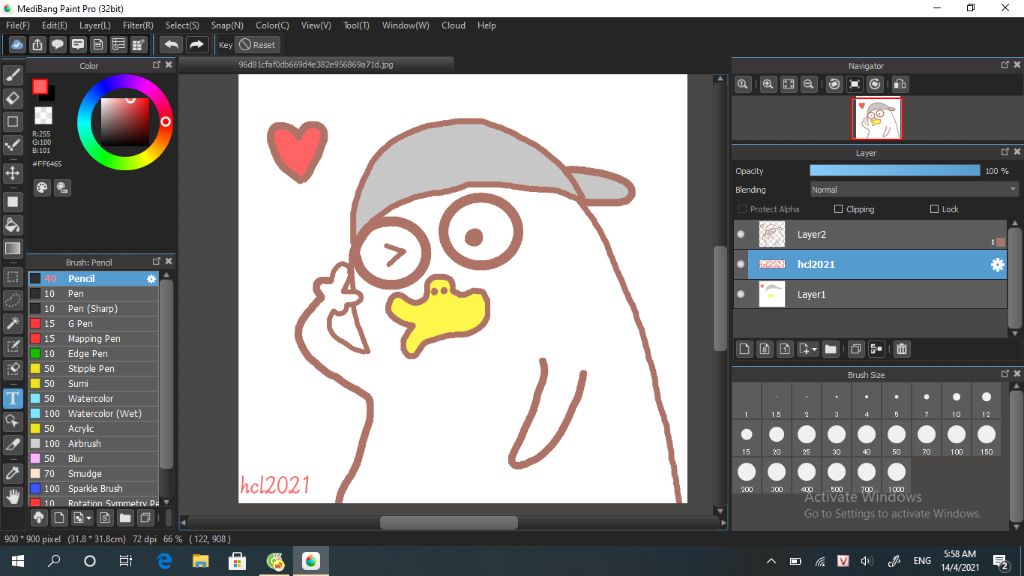Select the Magic Wand tool

[x=12, y=323]
